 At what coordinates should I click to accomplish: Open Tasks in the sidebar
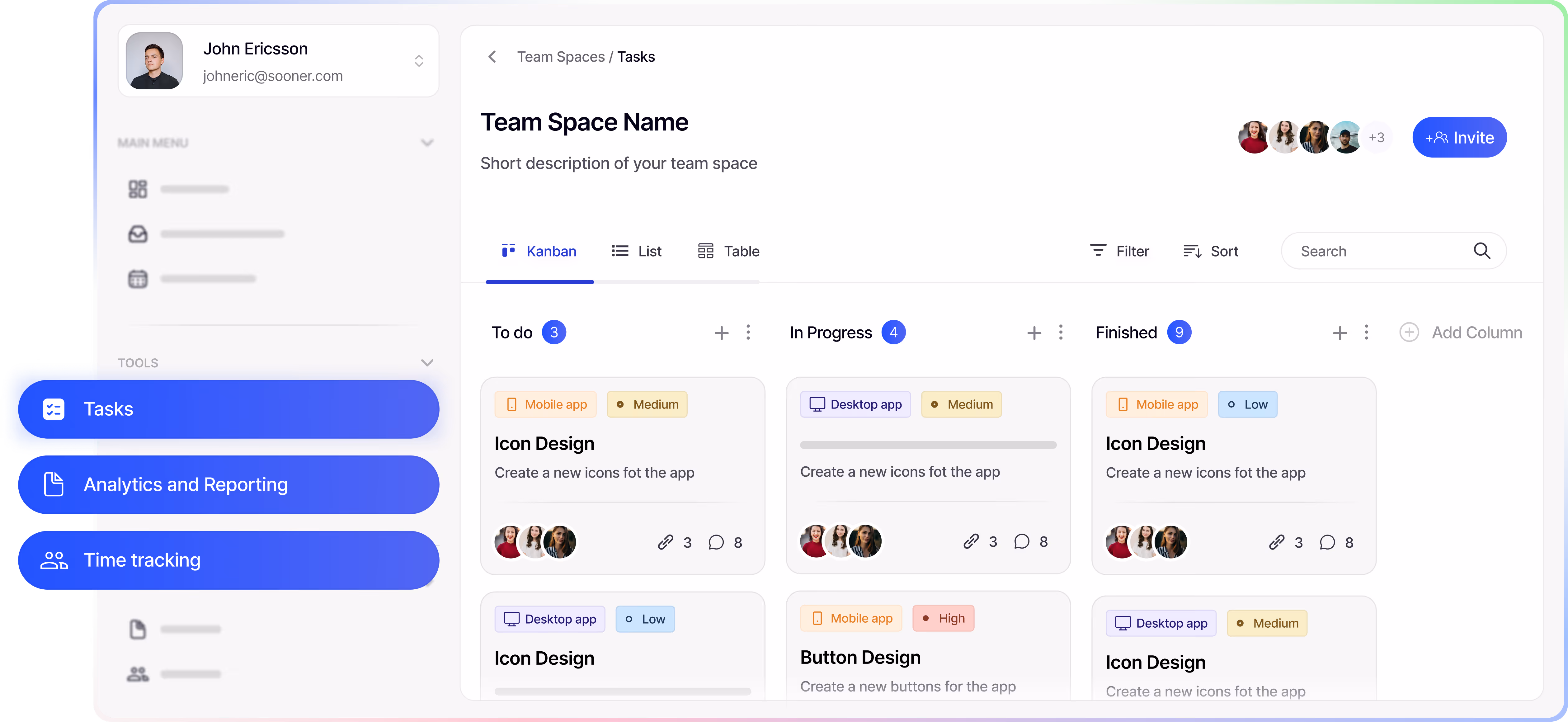coord(228,409)
